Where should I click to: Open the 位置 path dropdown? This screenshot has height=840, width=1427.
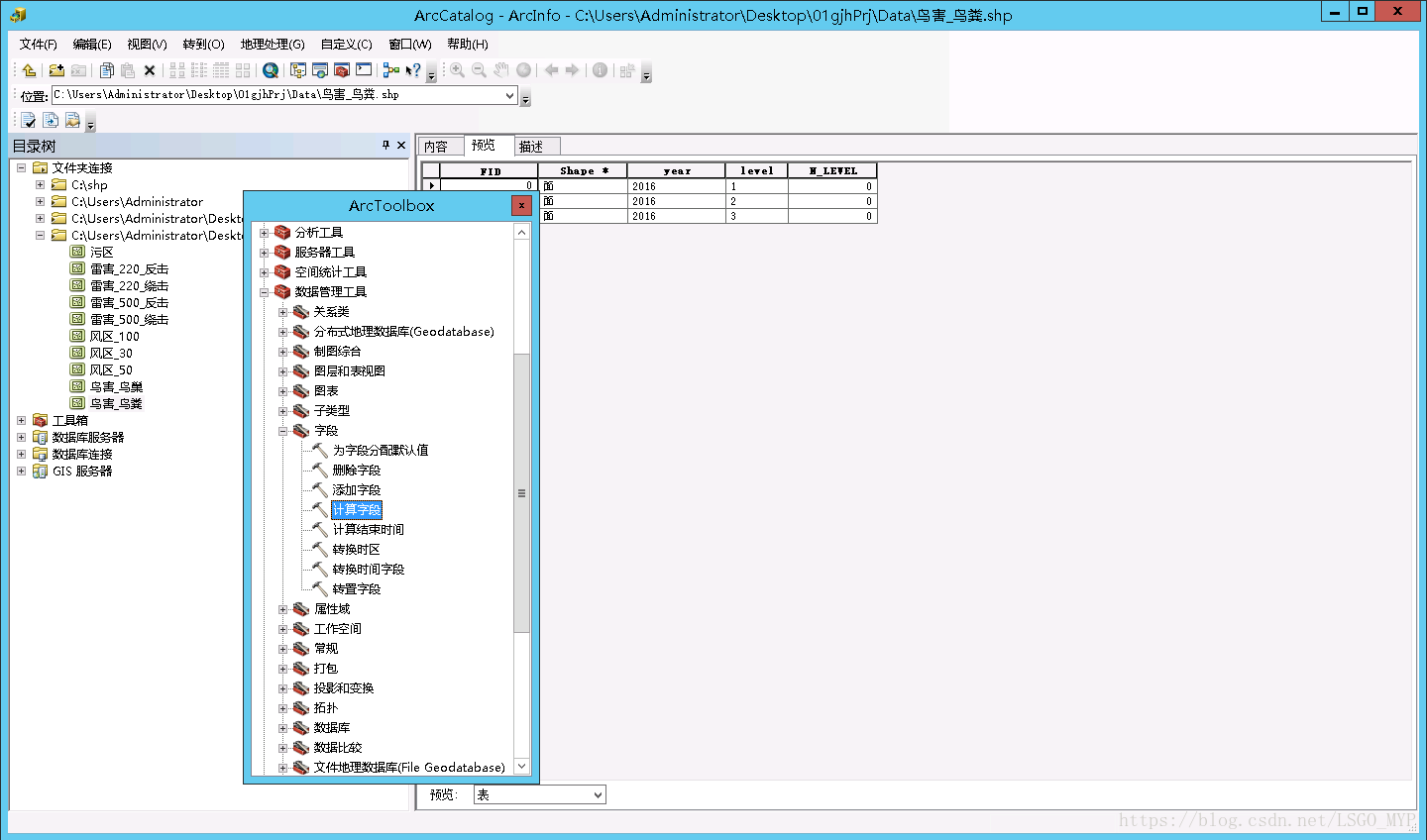pos(510,95)
